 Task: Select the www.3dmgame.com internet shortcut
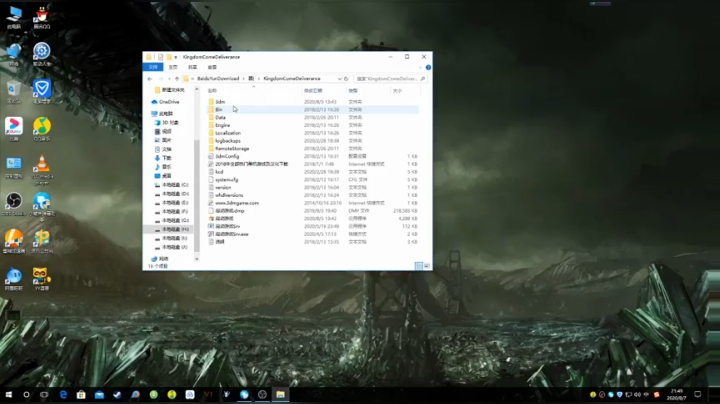[x=236, y=202]
